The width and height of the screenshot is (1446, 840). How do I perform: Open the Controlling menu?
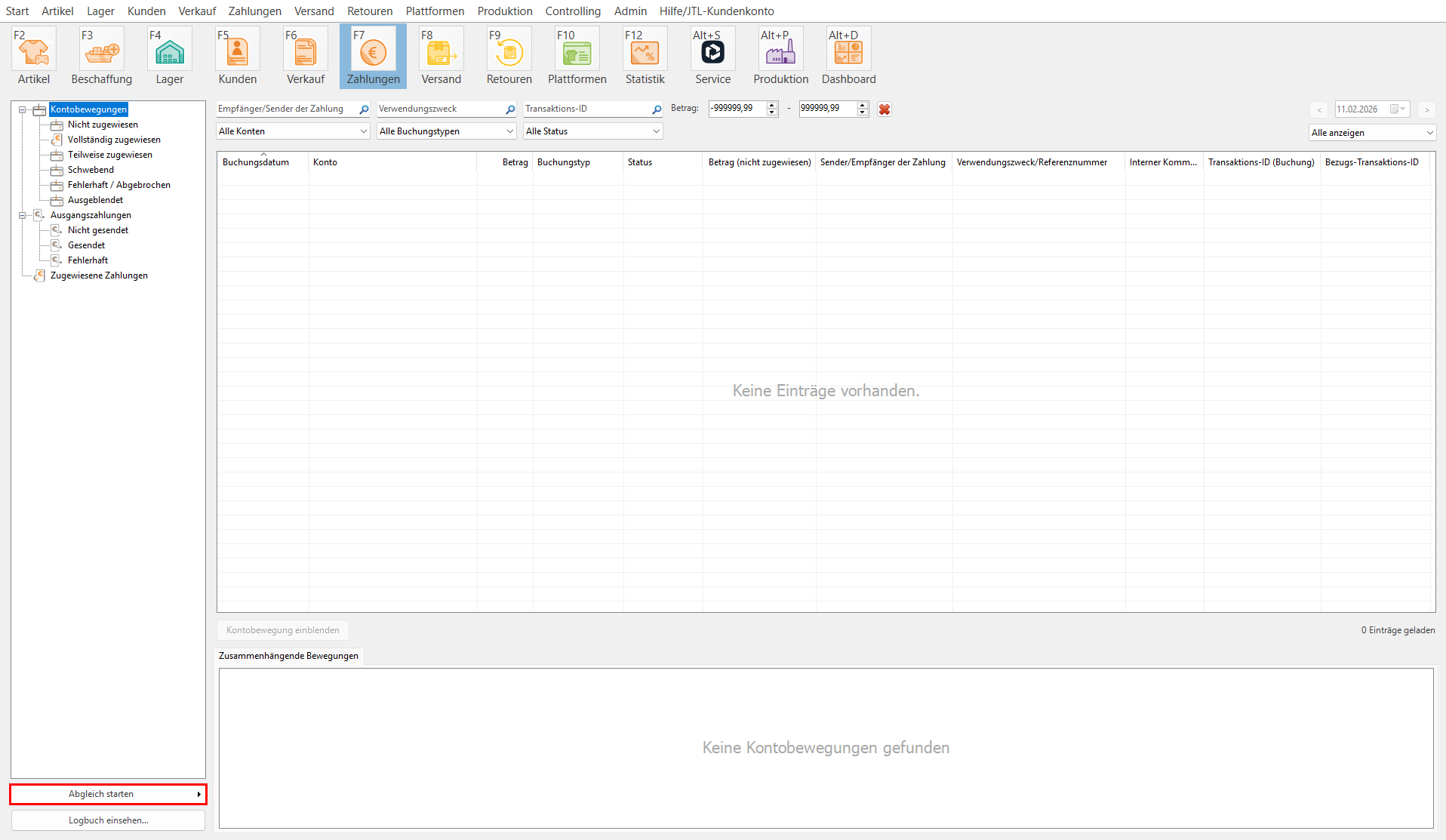[x=573, y=11]
